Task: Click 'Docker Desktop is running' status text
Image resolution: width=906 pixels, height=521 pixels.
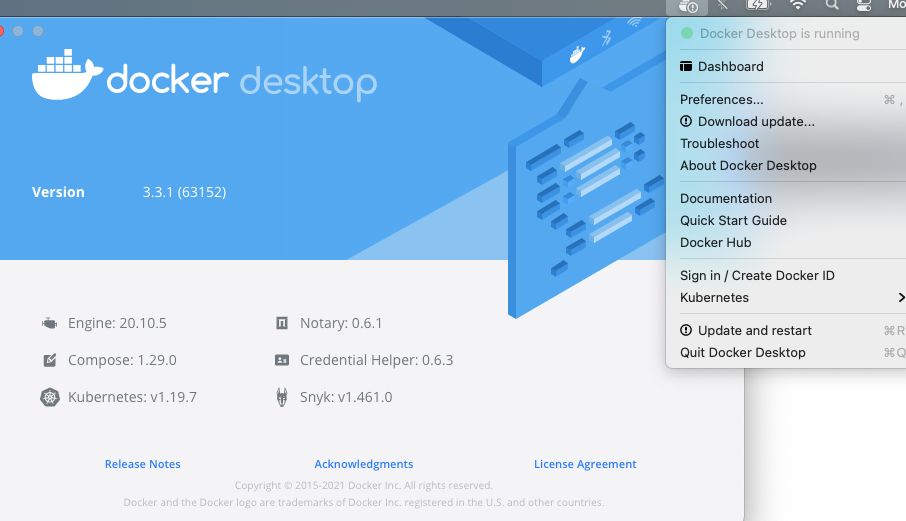Action: (779, 34)
